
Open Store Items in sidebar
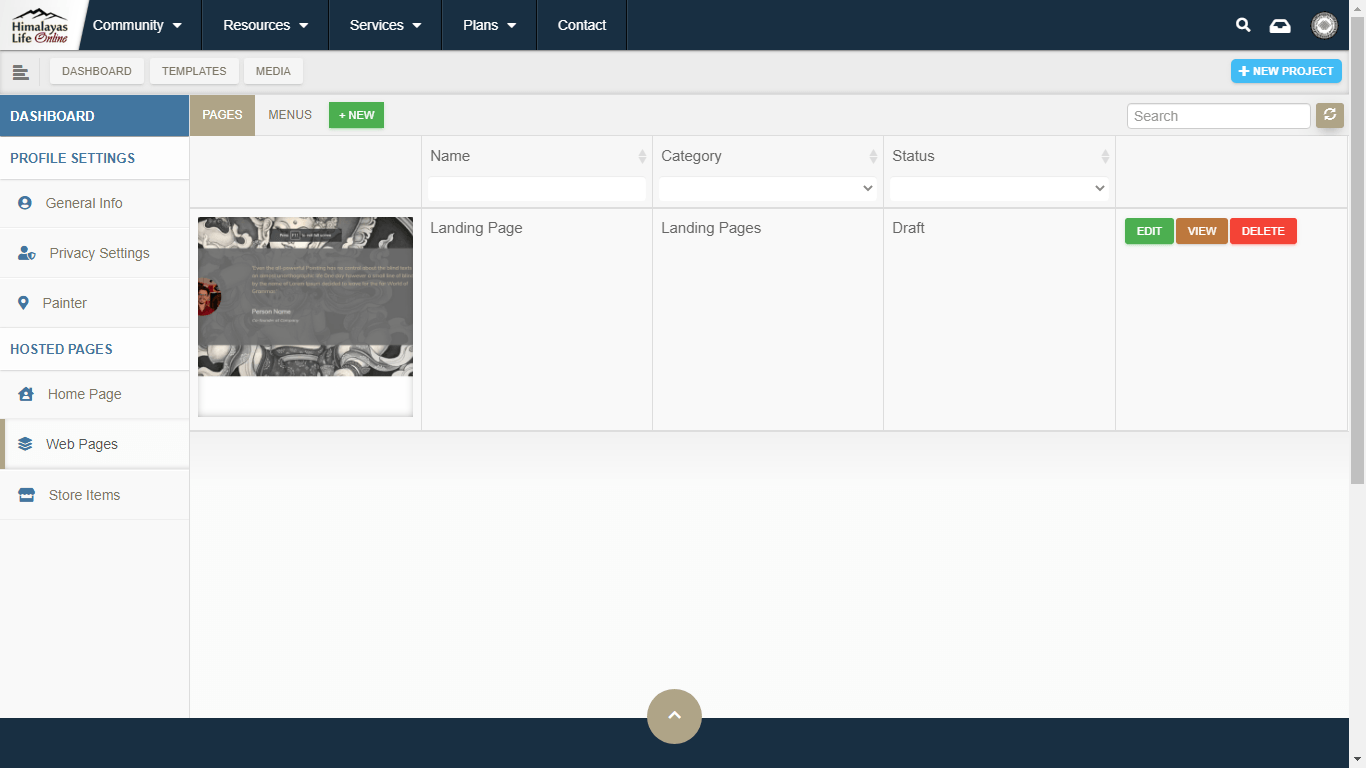[x=84, y=495]
